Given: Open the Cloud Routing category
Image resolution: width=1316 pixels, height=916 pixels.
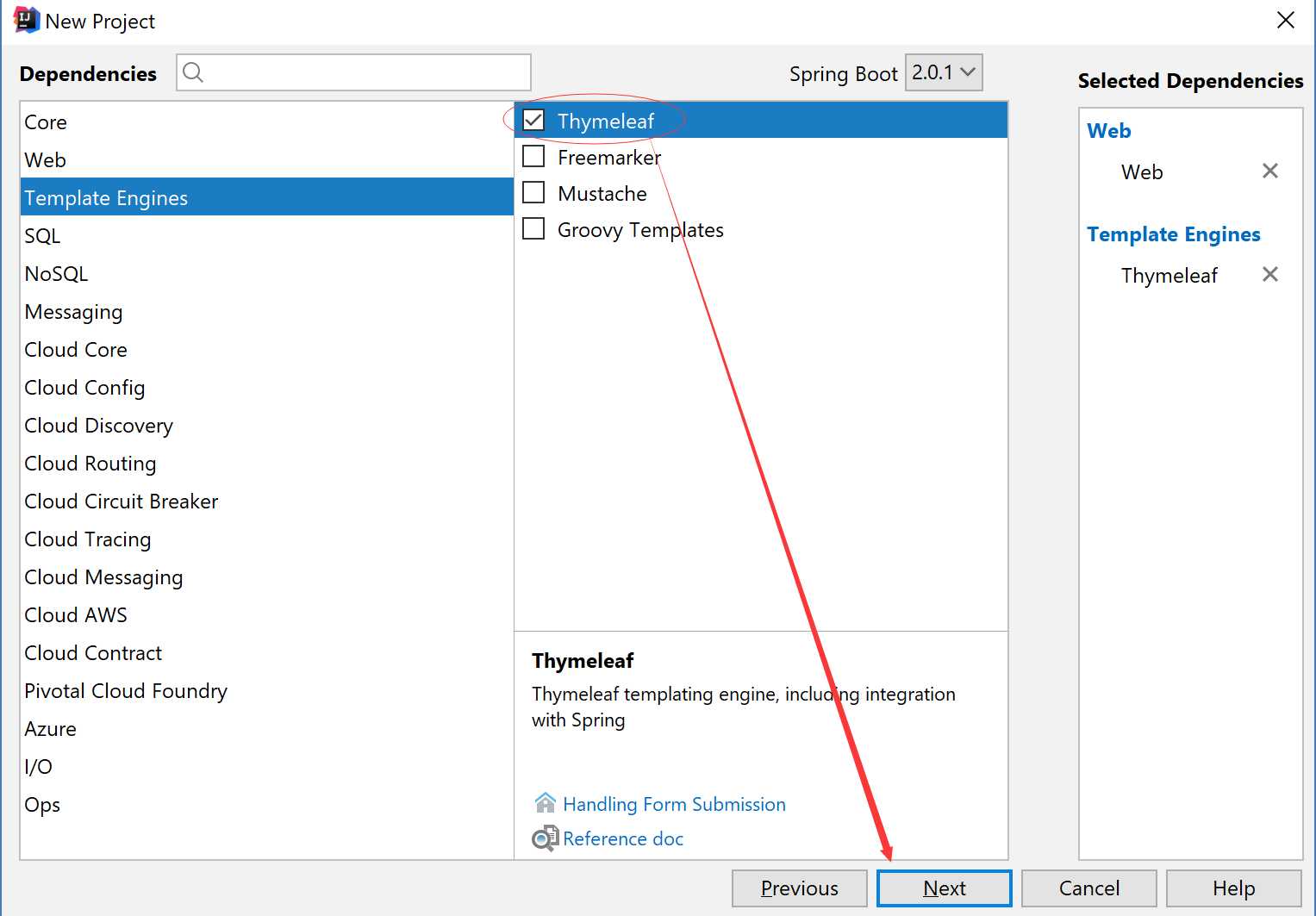Looking at the screenshot, I should [266, 463].
